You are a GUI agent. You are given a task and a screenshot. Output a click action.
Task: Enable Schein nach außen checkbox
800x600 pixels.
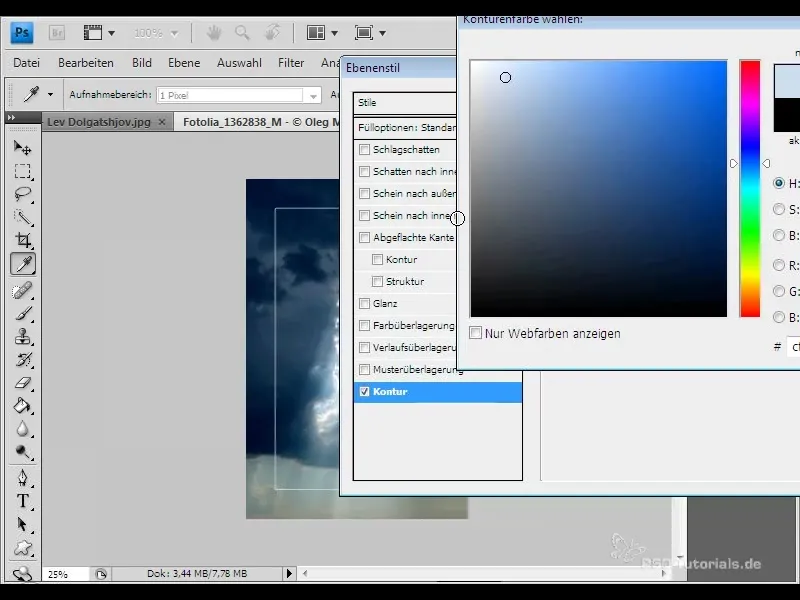(364, 193)
